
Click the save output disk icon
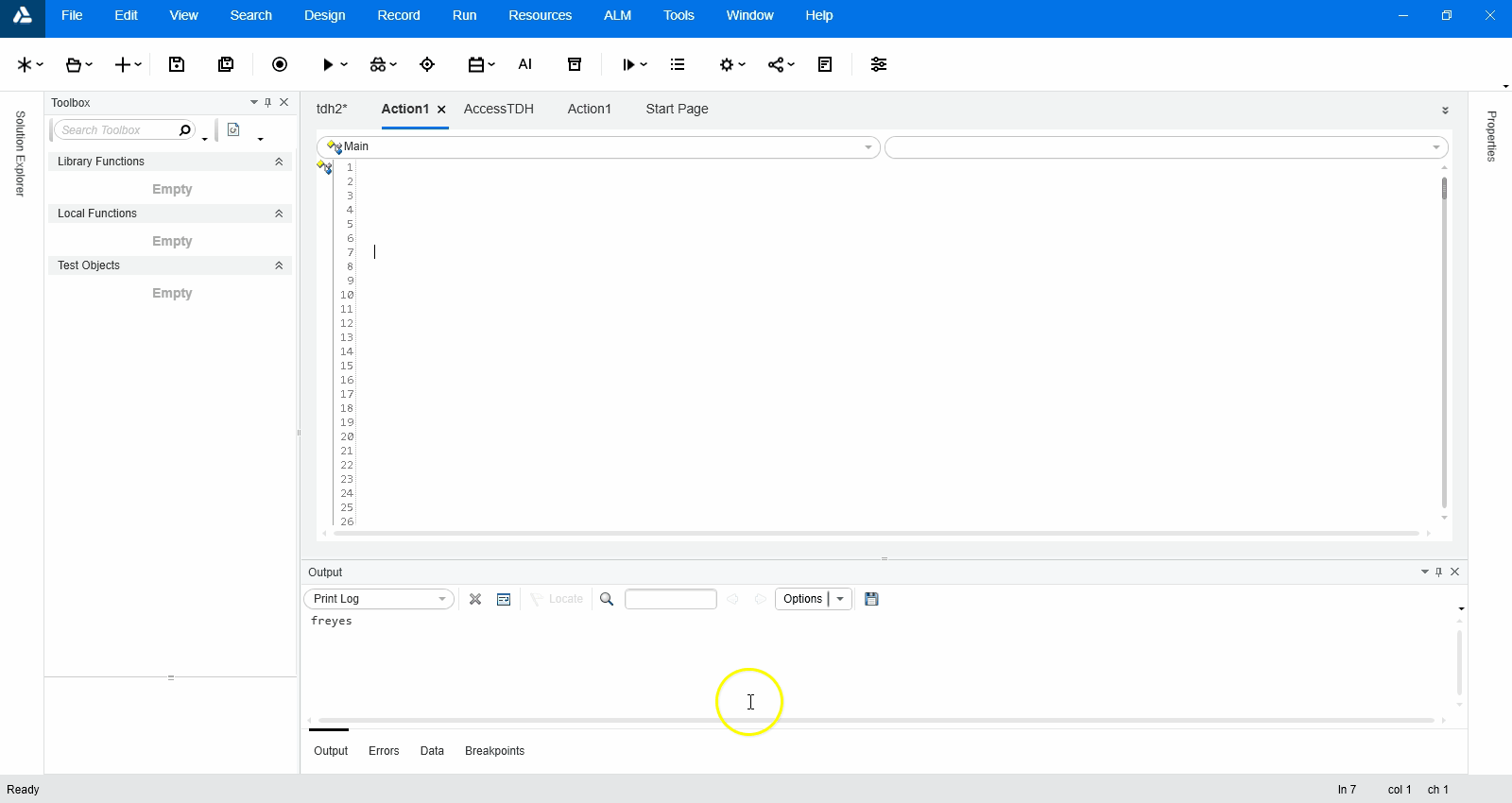pos(871,599)
